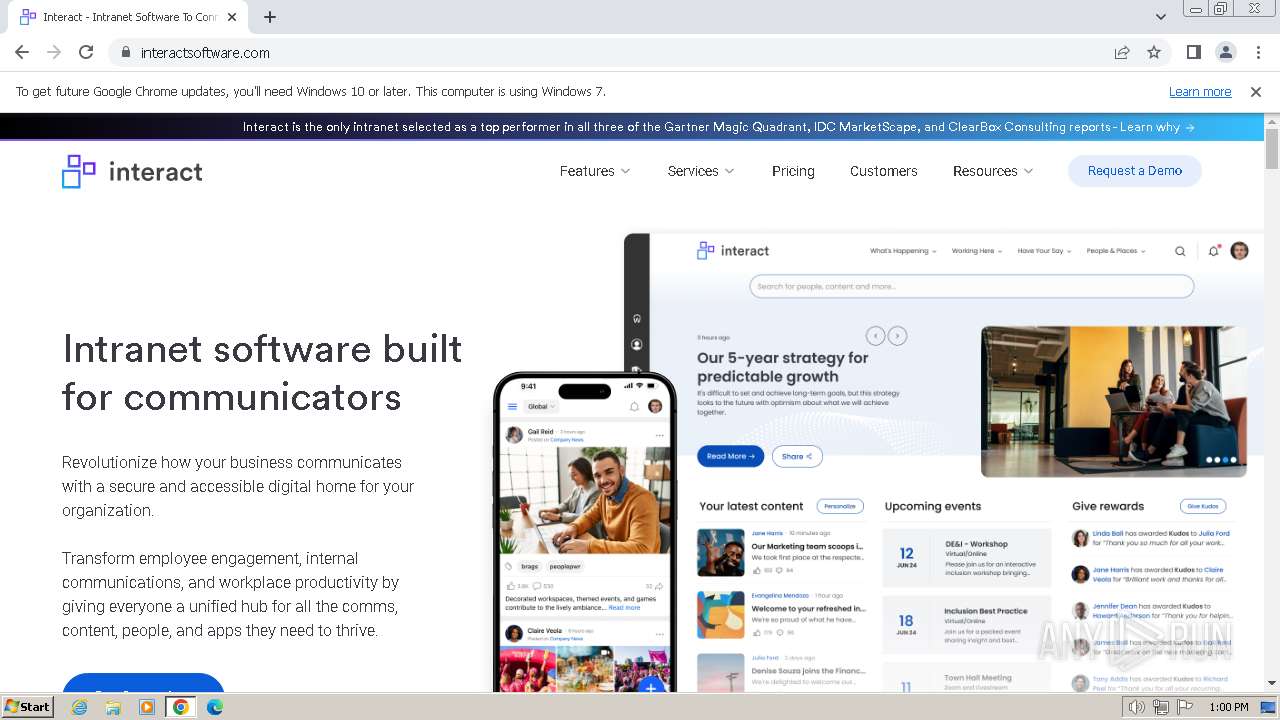Viewport: 1280px width, 720px height.
Task: Click the office meeting photo
Action: point(1114,401)
